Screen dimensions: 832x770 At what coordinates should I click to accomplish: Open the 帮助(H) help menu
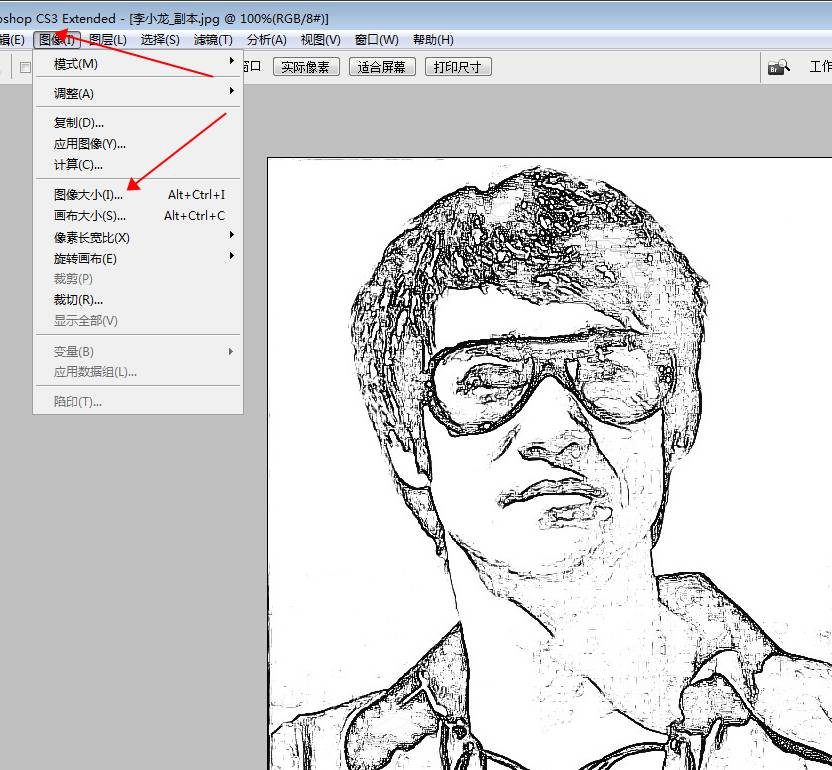[433, 40]
